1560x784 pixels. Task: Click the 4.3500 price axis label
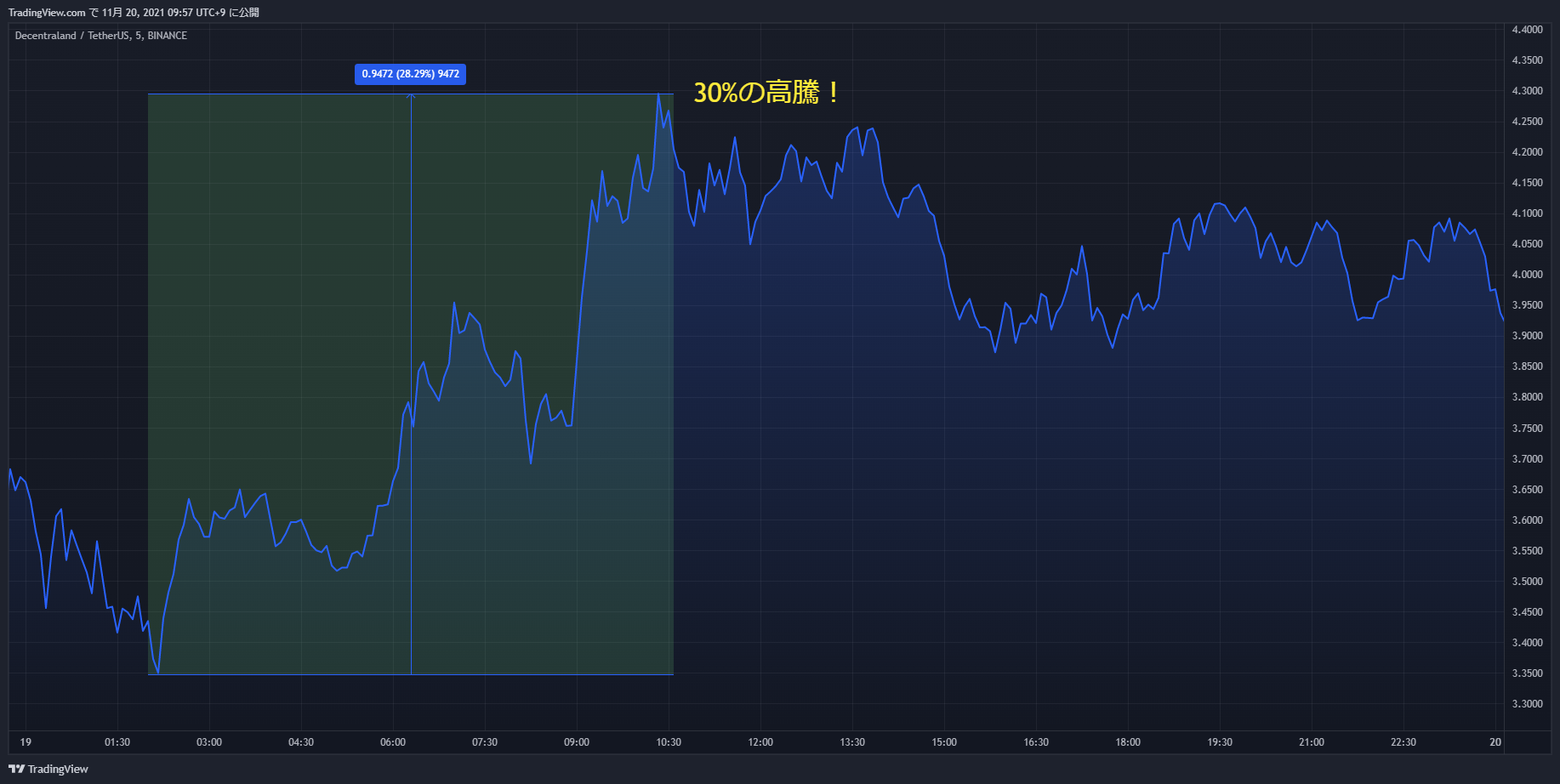point(1527,60)
